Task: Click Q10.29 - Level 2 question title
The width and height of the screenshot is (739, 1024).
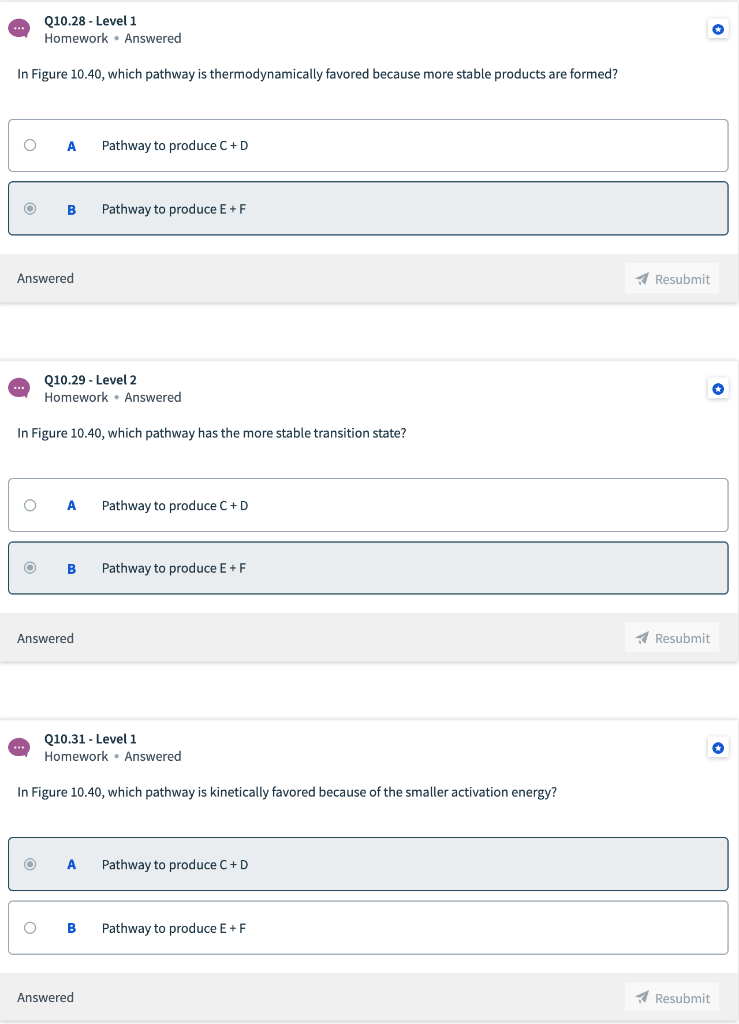Action: coord(90,379)
